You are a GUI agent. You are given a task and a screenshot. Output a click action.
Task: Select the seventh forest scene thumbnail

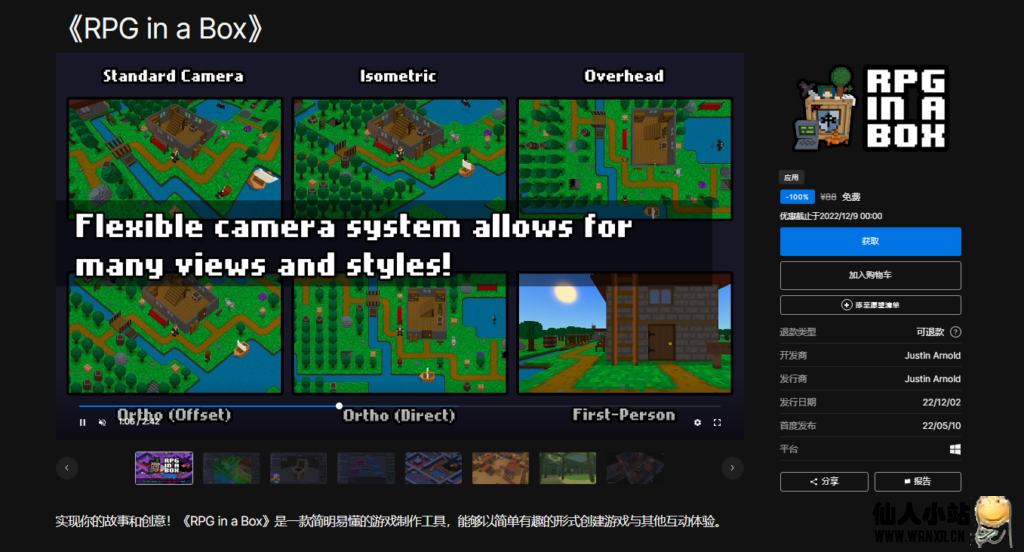click(568, 468)
